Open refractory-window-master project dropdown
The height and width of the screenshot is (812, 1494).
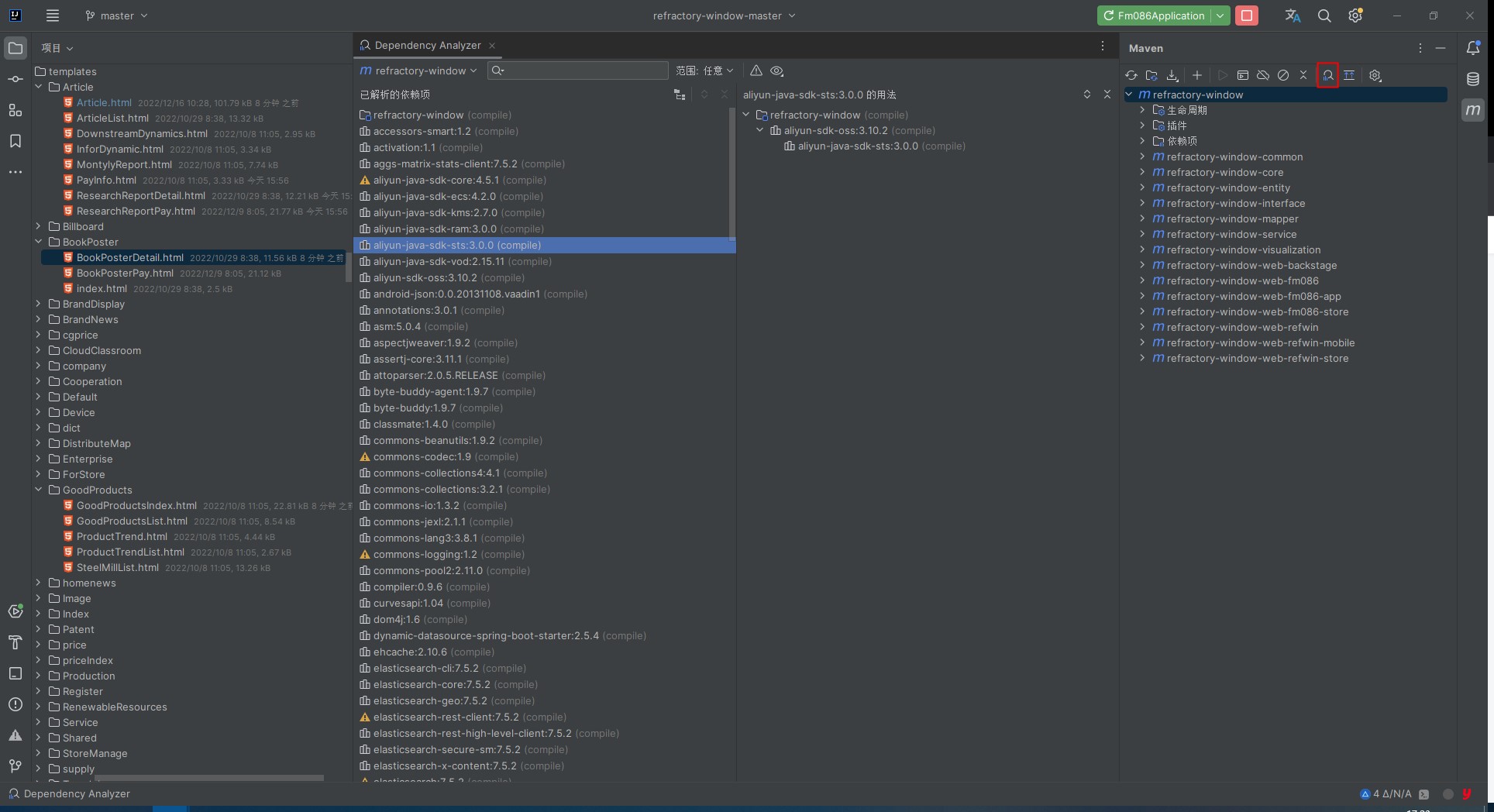(724, 15)
